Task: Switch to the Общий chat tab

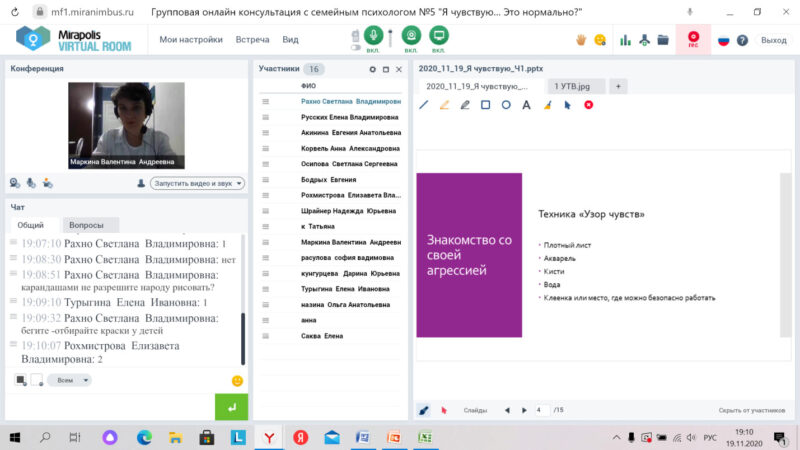Action: point(31,225)
